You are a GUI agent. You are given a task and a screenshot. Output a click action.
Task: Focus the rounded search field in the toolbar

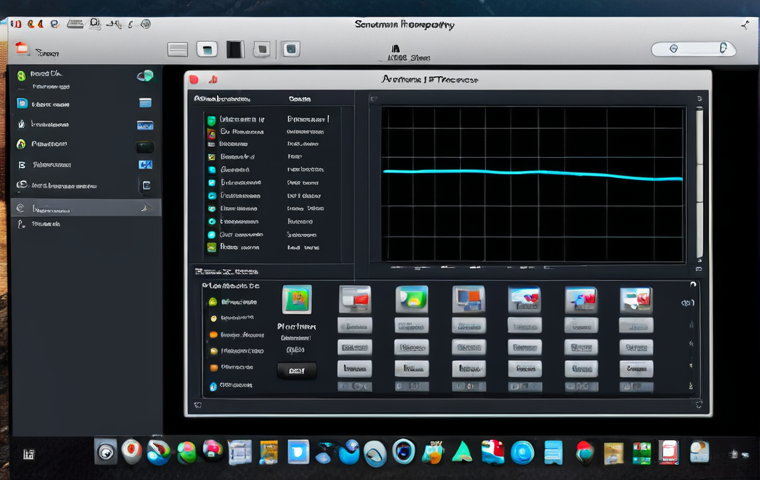pyautogui.click(x=694, y=48)
